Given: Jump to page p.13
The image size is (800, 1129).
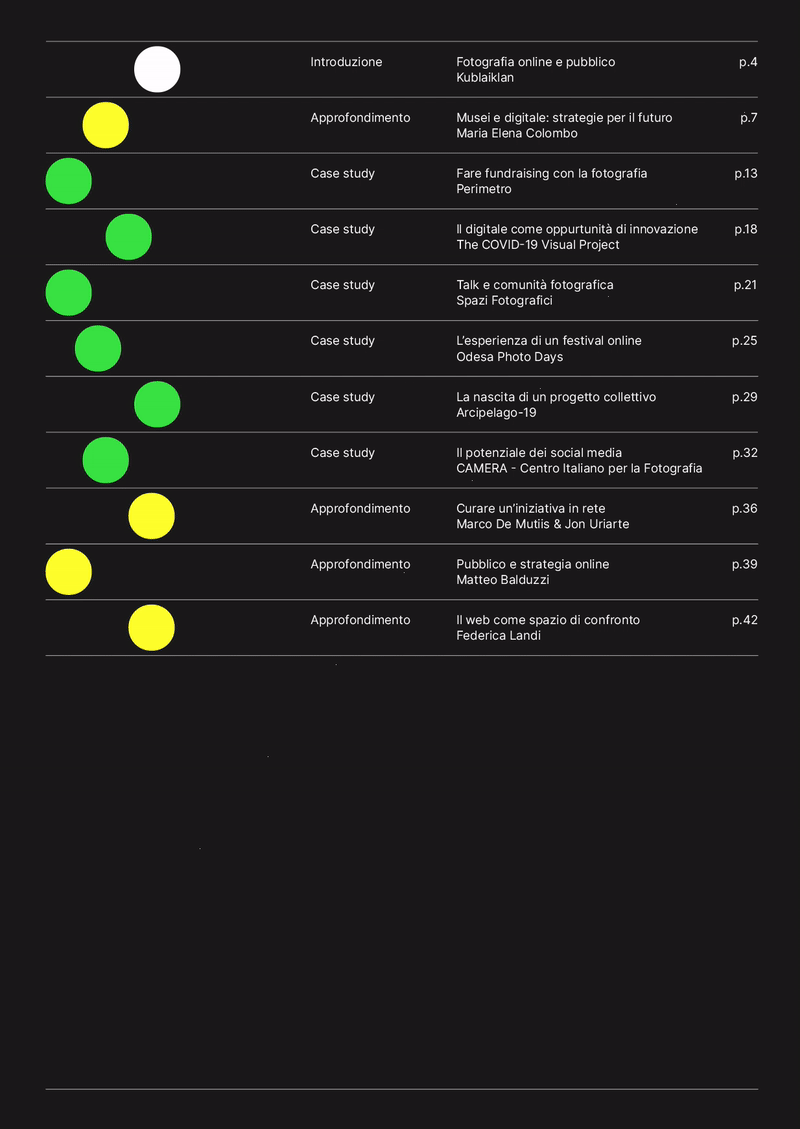Looking at the screenshot, I should tap(745, 174).
